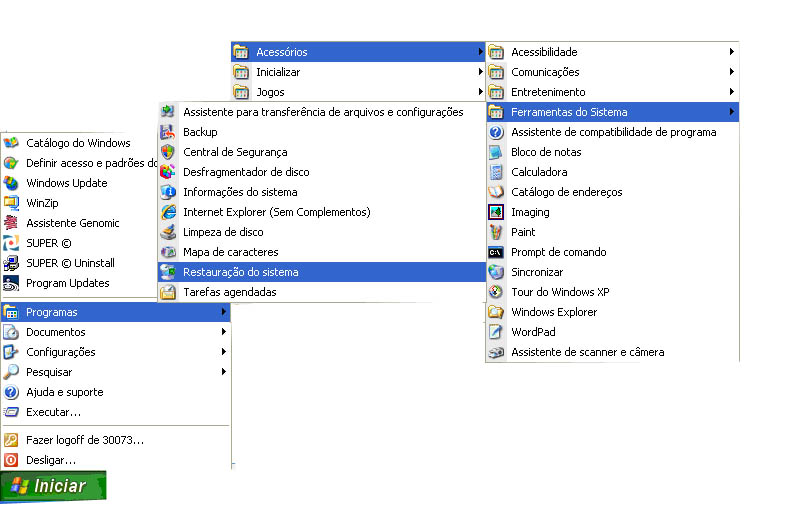This screenshot has height=531, width=789.
Task: Click the SUPER © program icon
Action: (11, 243)
